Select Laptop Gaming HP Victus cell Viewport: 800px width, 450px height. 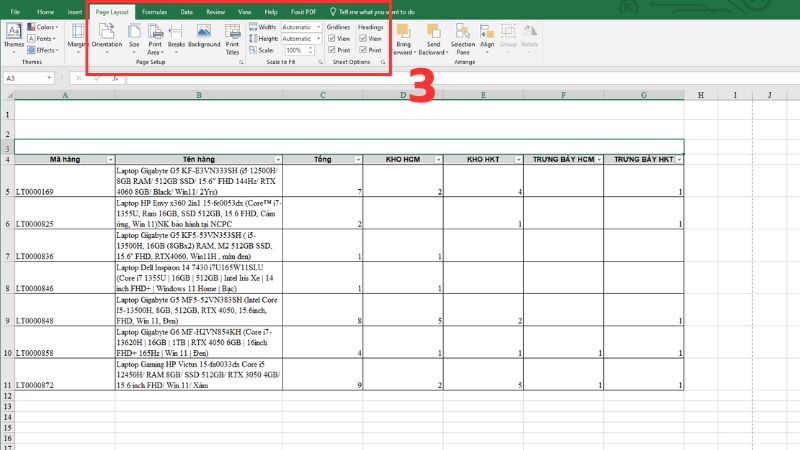[x=199, y=374]
